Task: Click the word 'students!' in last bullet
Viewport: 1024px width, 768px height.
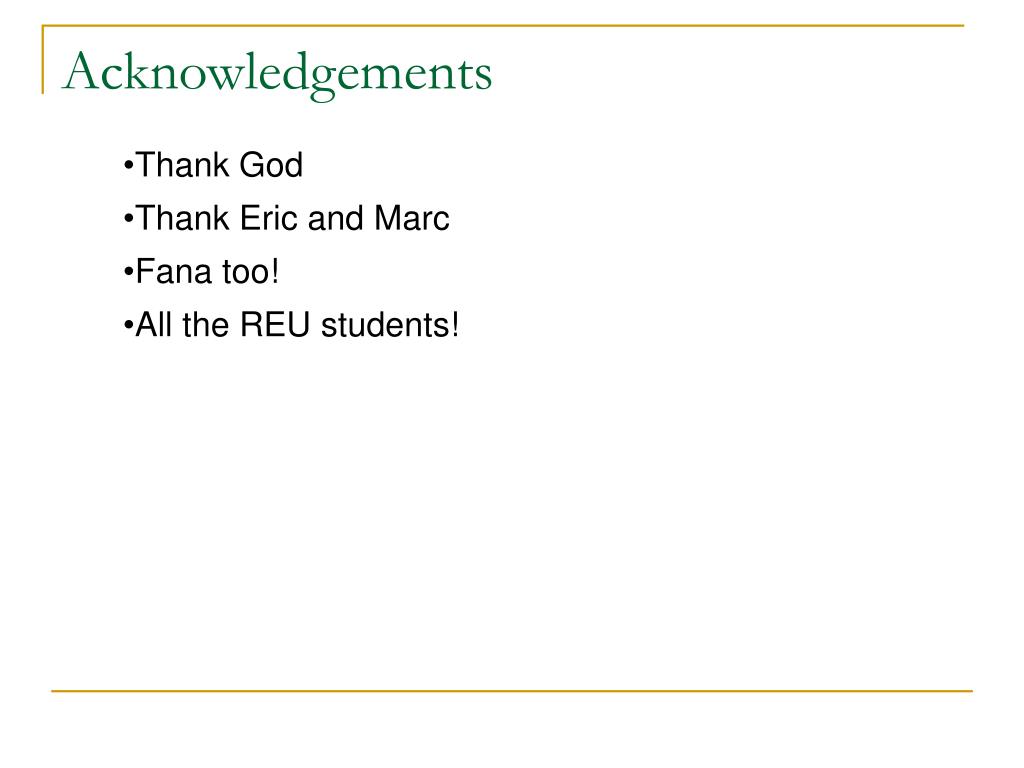Action: point(391,325)
